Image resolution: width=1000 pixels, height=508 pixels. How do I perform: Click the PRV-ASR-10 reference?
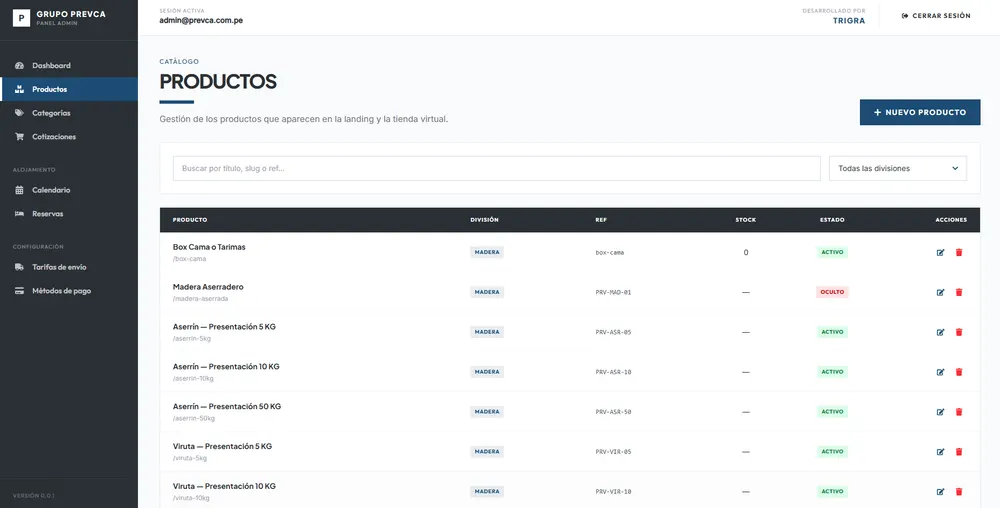point(614,372)
